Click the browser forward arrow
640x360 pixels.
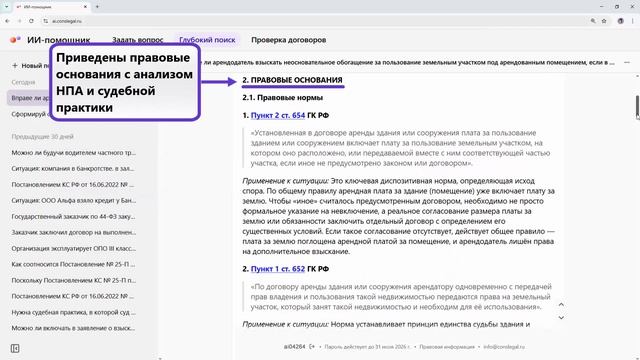coord(19,21)
